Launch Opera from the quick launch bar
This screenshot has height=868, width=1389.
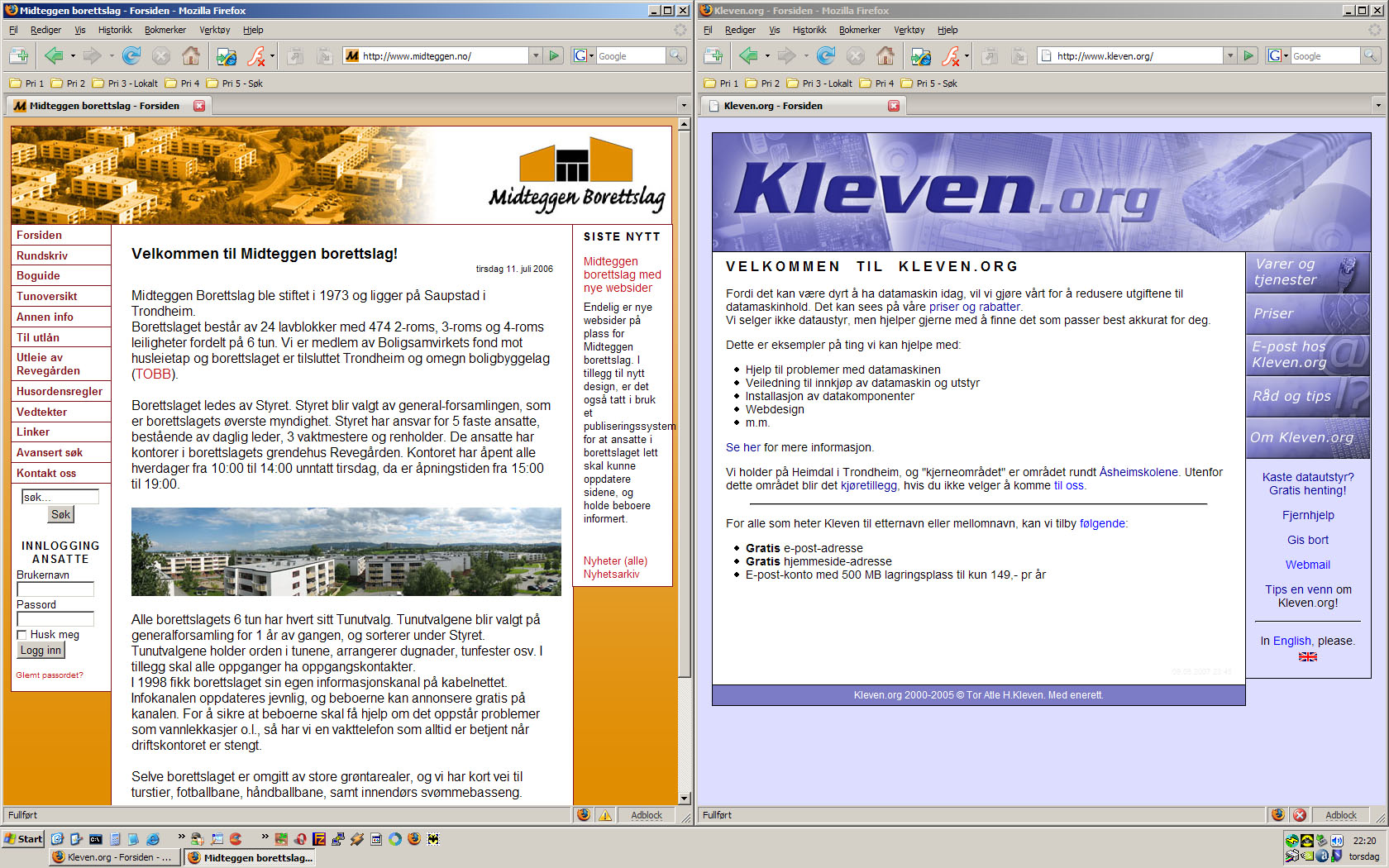point(301,838)
